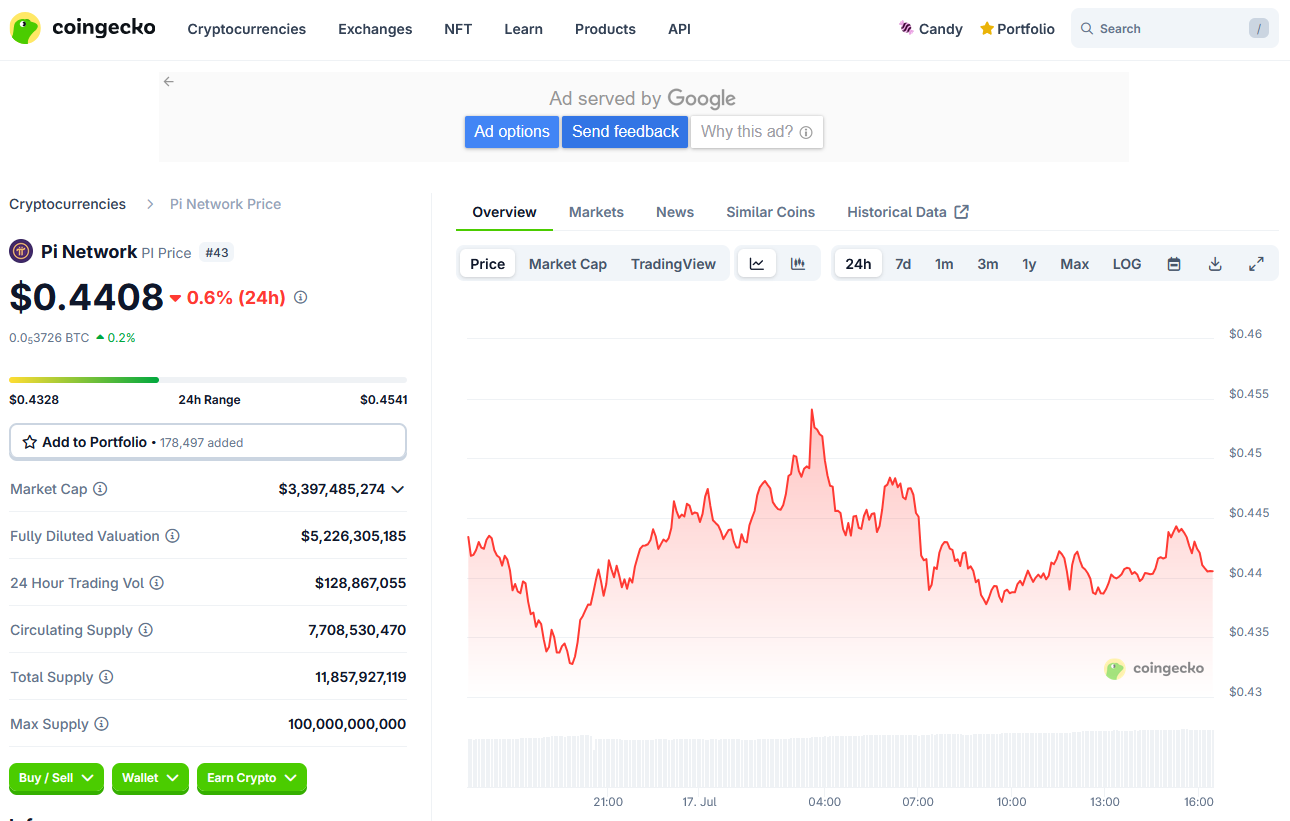Switch to the News tab

675,212
